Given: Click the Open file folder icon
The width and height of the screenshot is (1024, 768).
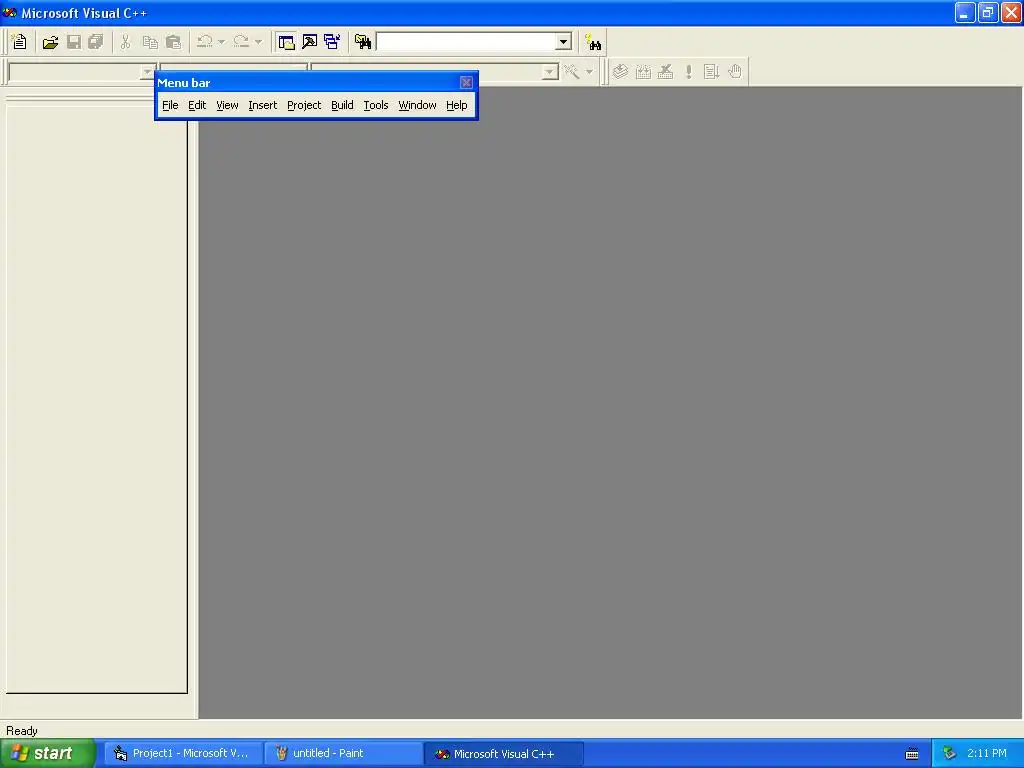Looking at the screenshot, I should click(50, 42).
